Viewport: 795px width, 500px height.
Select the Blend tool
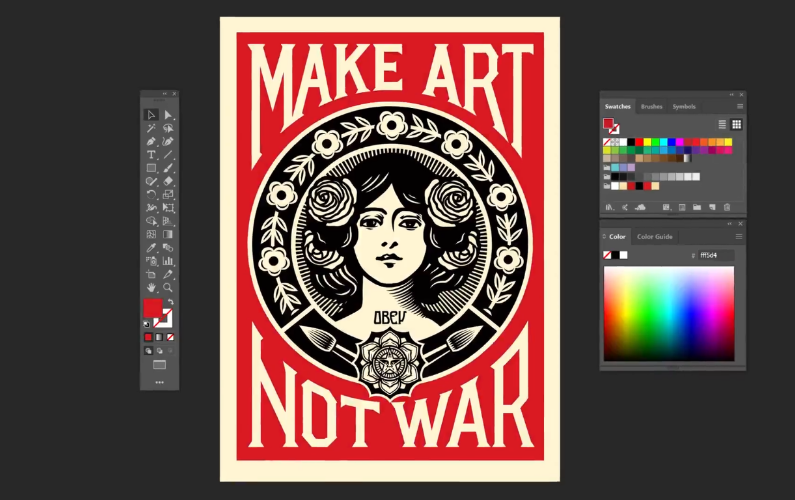click(x=168, y=247)
